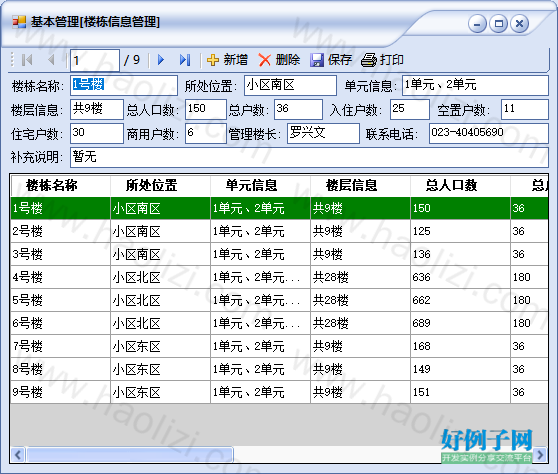
Task: Click the record position number box
Action: pos(95,60)
